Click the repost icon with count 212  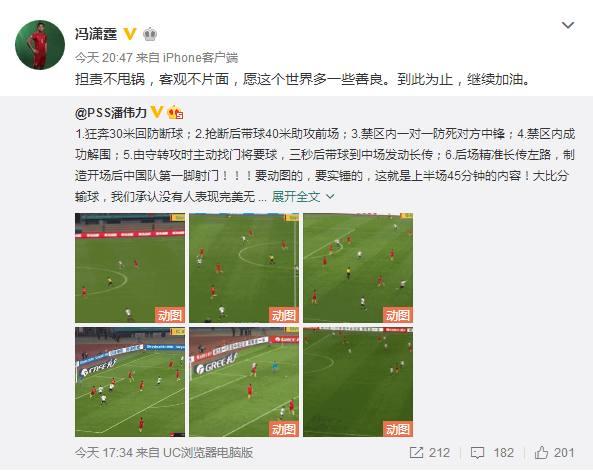[416, 452]
